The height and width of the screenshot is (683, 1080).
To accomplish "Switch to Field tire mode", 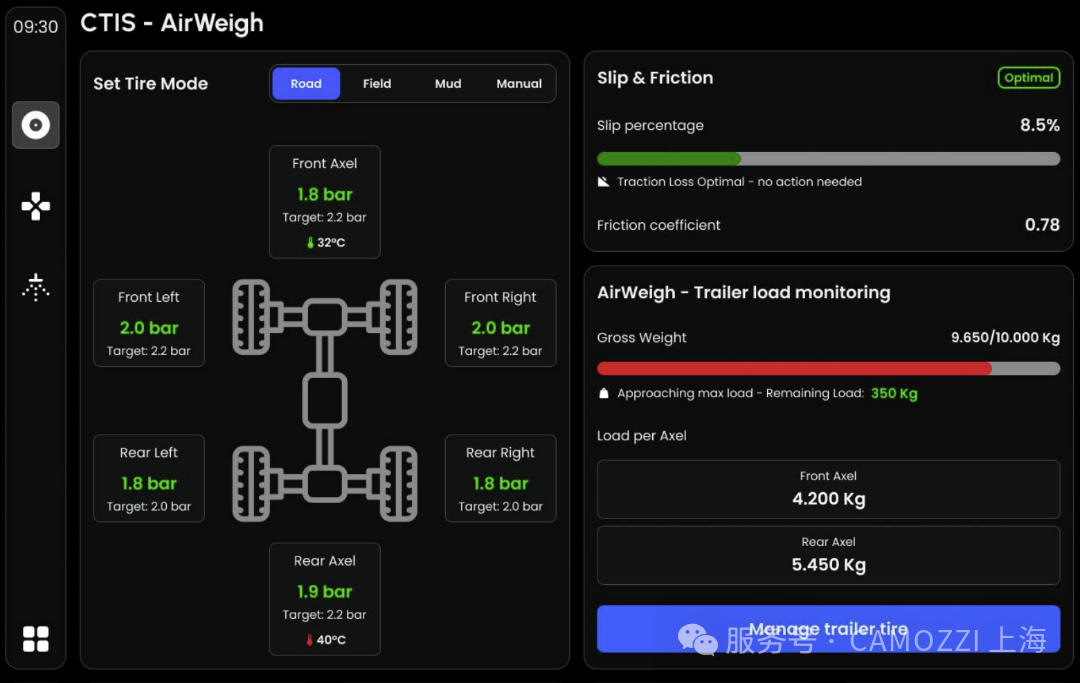I will point(377,84).
